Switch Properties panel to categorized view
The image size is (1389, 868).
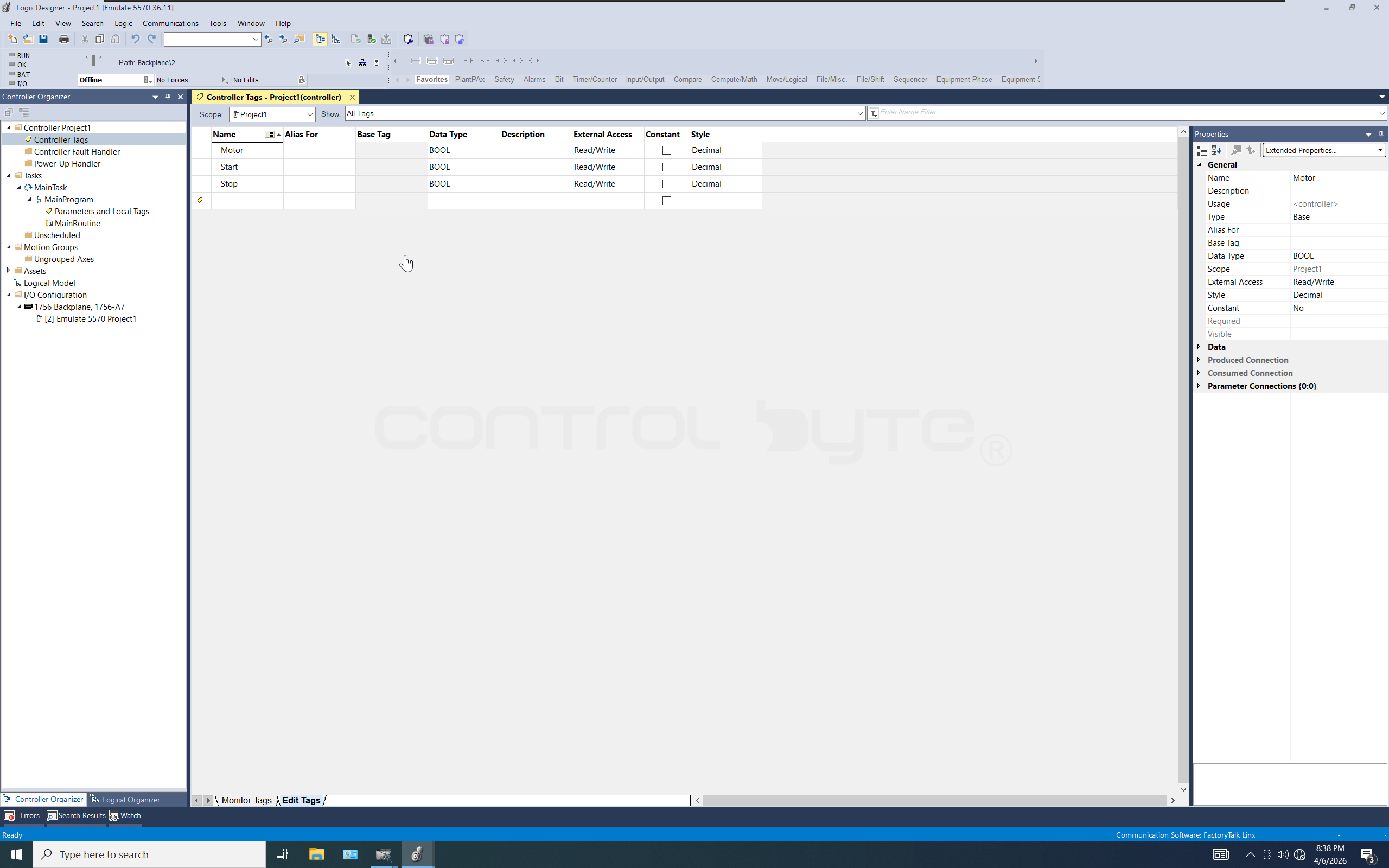1201,150
